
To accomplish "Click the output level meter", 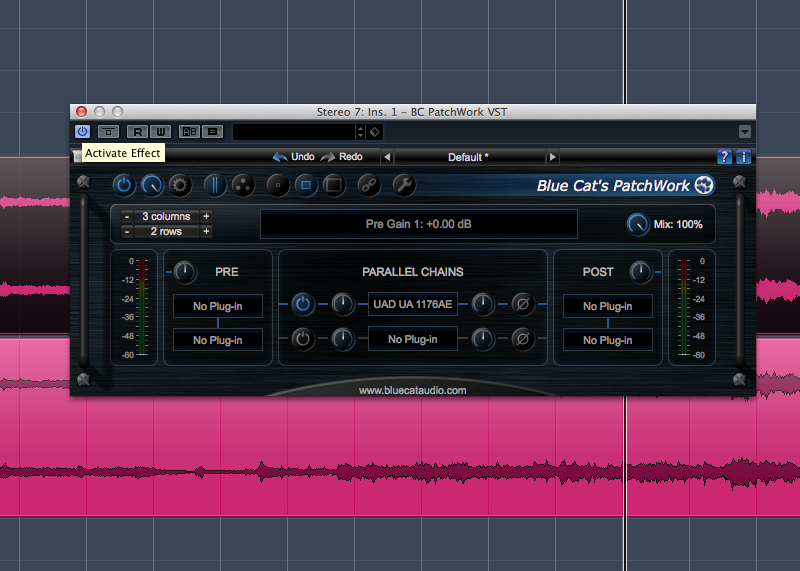I will [684, 307].
